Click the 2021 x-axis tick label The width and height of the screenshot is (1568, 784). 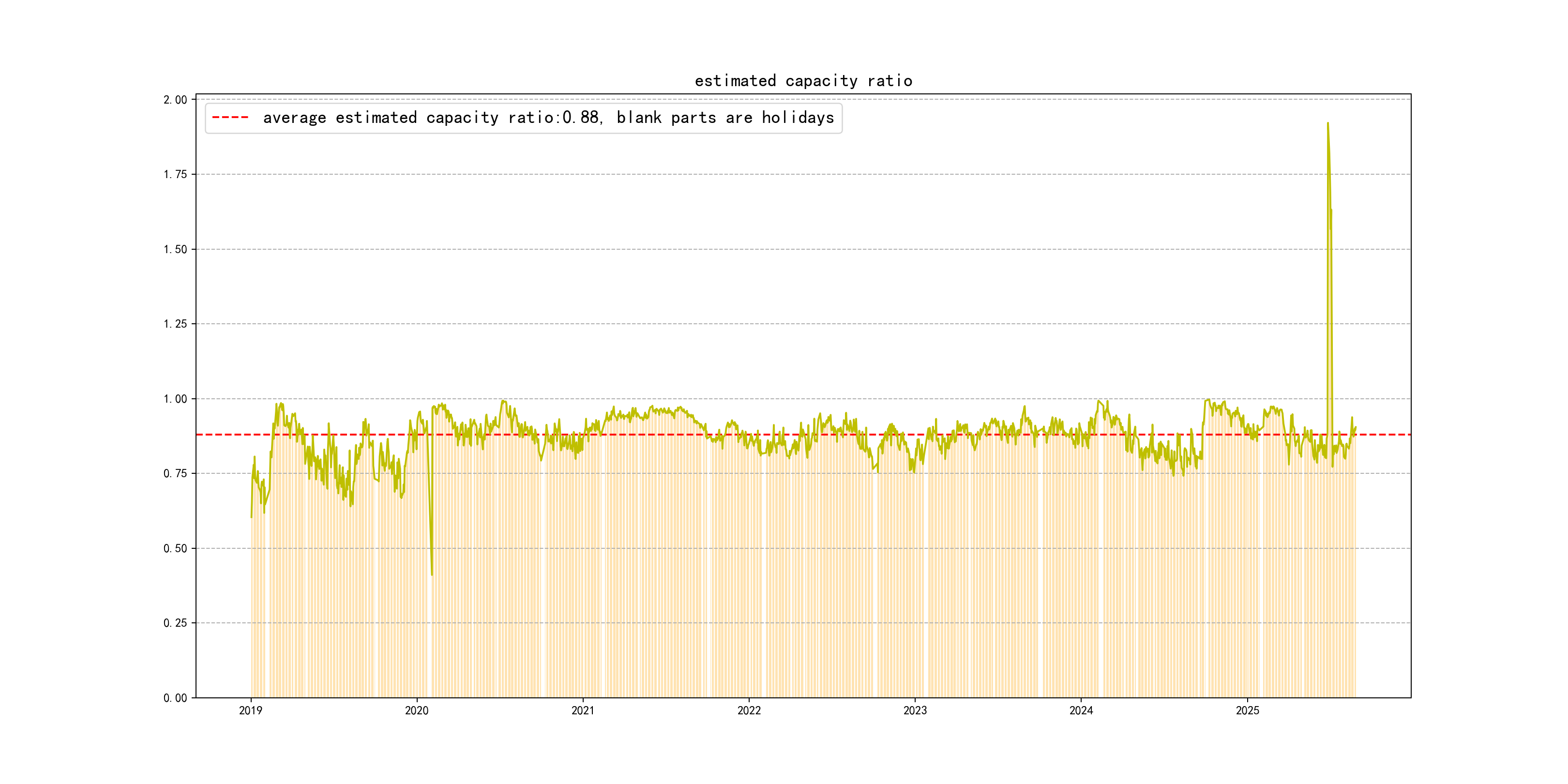pyautogui.click(x=583, y=710)
